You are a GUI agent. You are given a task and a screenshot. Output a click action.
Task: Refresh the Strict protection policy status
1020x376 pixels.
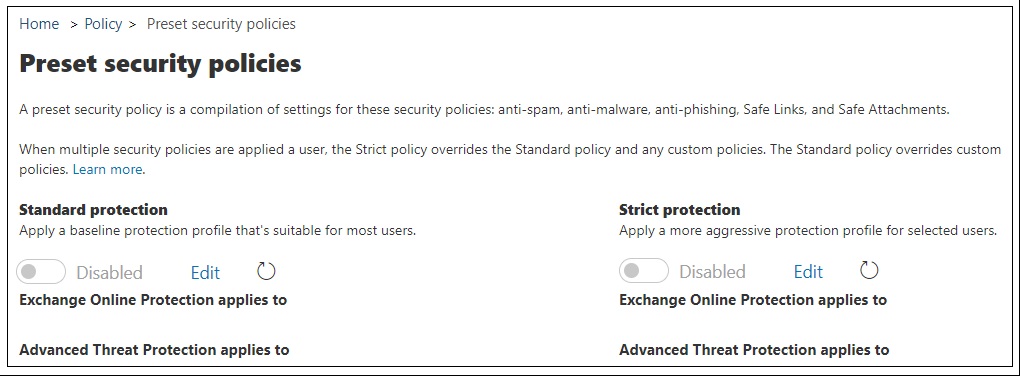coord(869,270)
